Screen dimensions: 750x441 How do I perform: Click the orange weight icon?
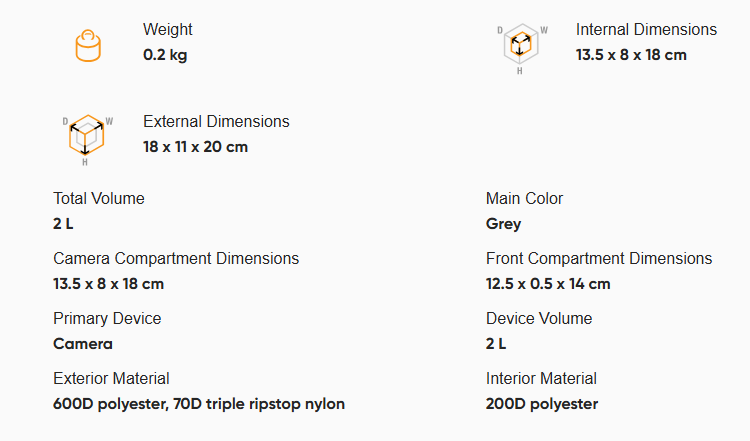(x=88, y=46)
